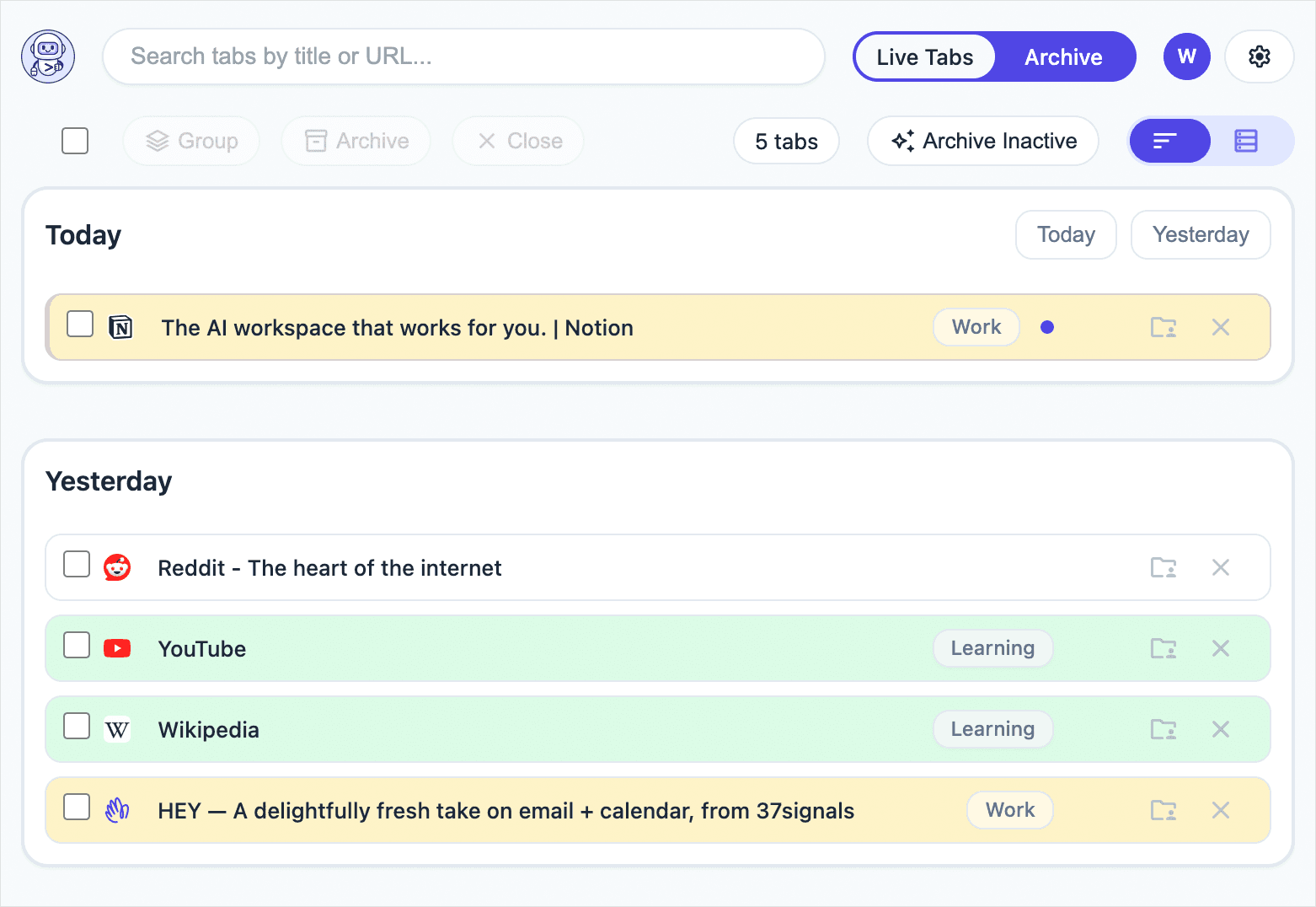Check the HEY tab checkbox
This screenshot has width=1316, height=907.
coord(77,807)
